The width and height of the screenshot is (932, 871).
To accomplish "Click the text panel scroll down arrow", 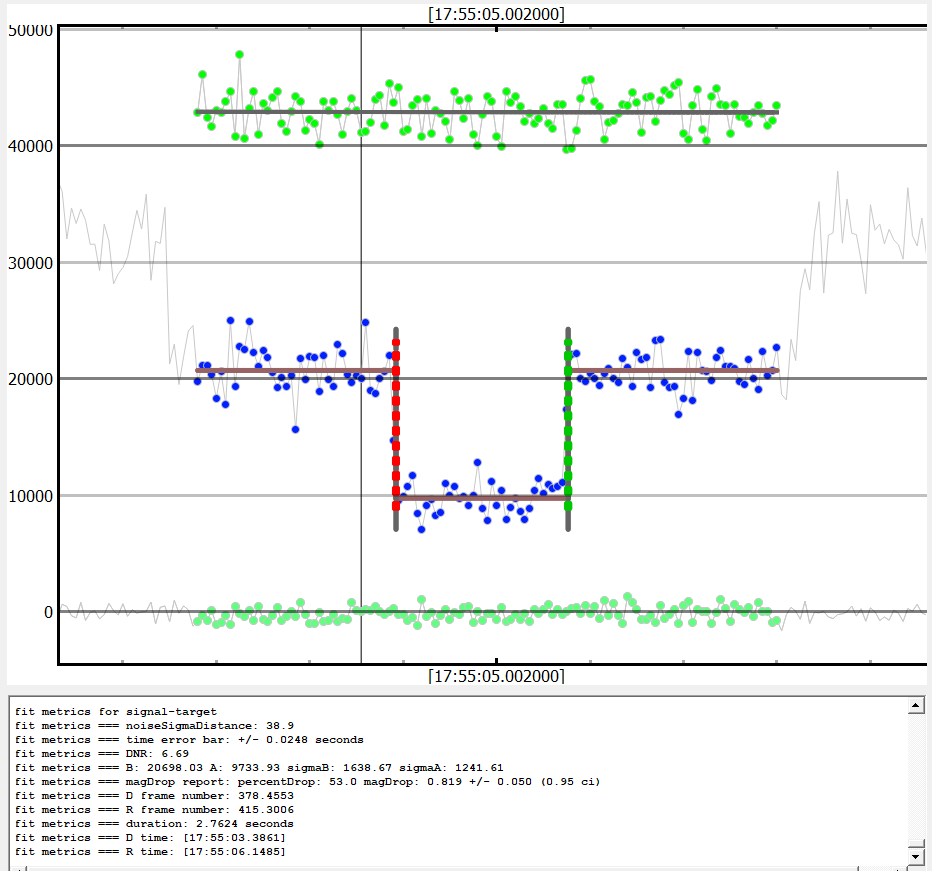I will 915,857.
